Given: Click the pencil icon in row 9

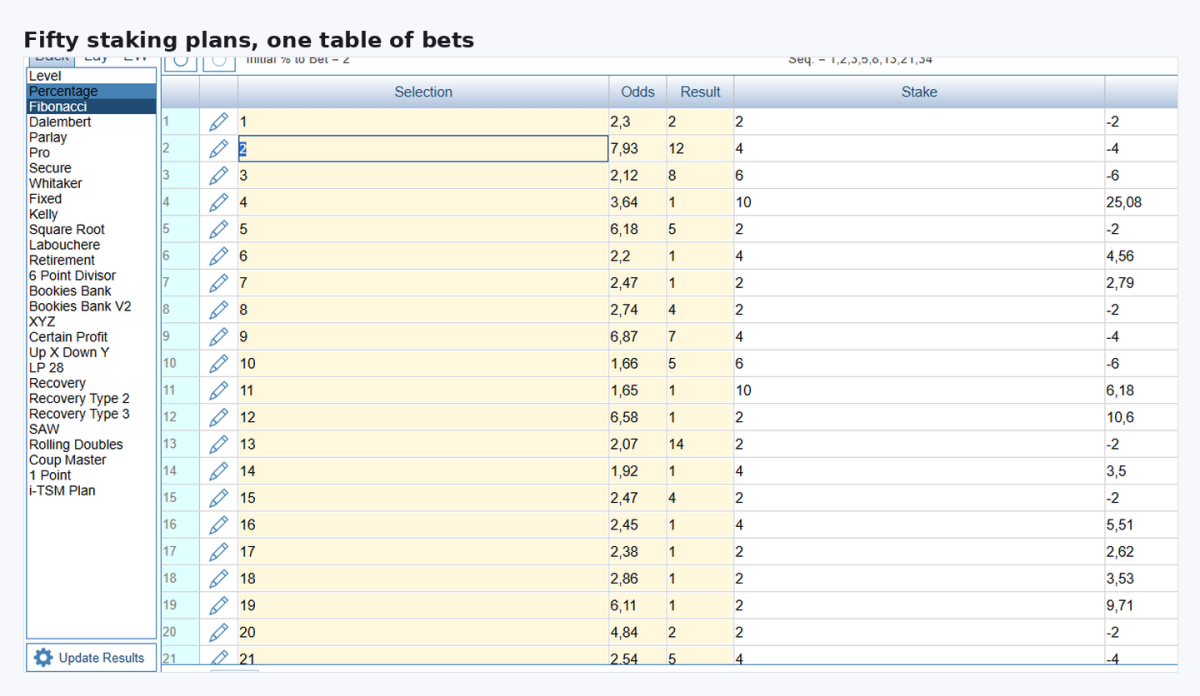Looking at the screenshot, I should coord(219,337).
